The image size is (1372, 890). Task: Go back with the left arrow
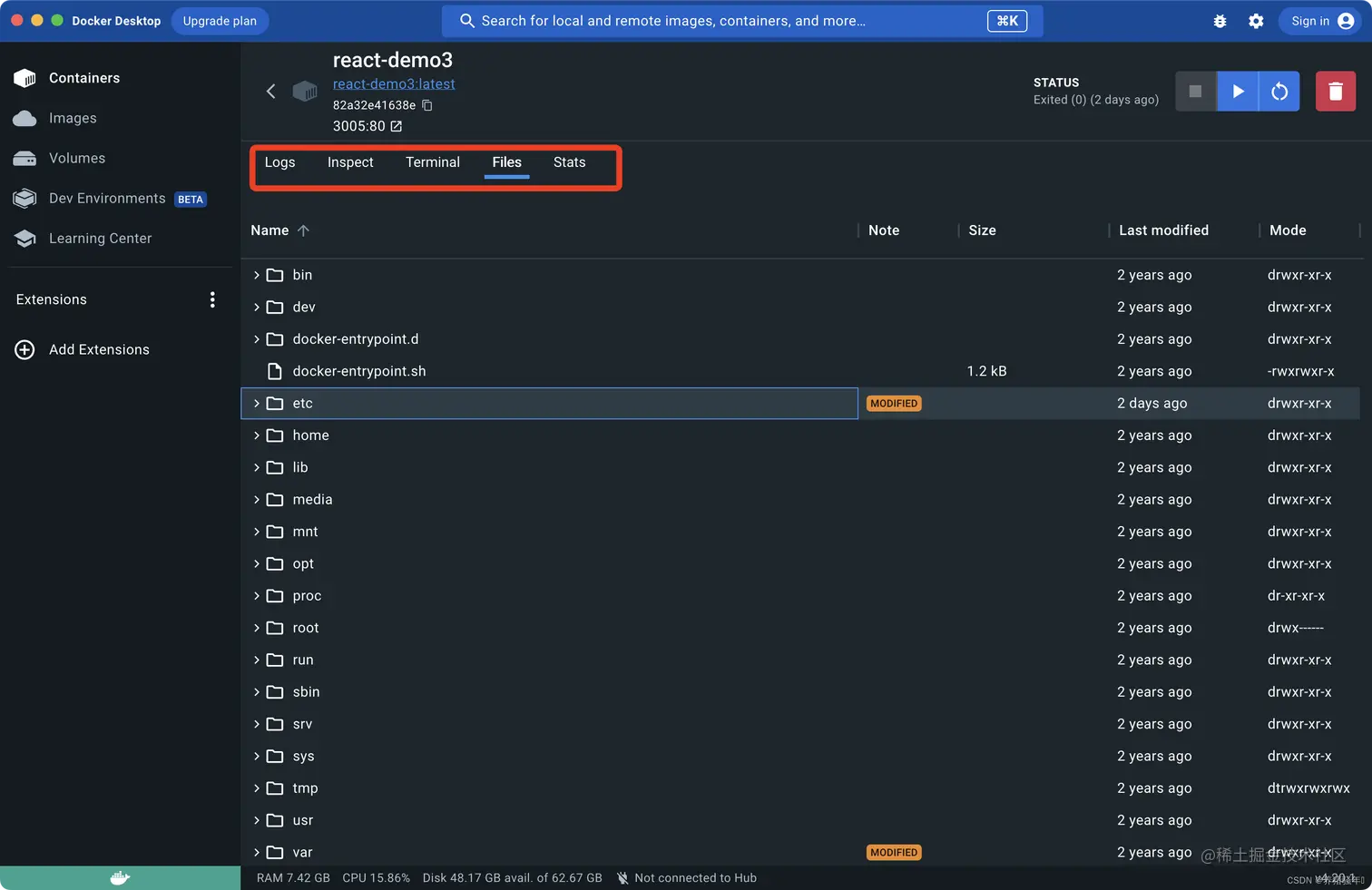pyautogui.click(x=270, y=91)
